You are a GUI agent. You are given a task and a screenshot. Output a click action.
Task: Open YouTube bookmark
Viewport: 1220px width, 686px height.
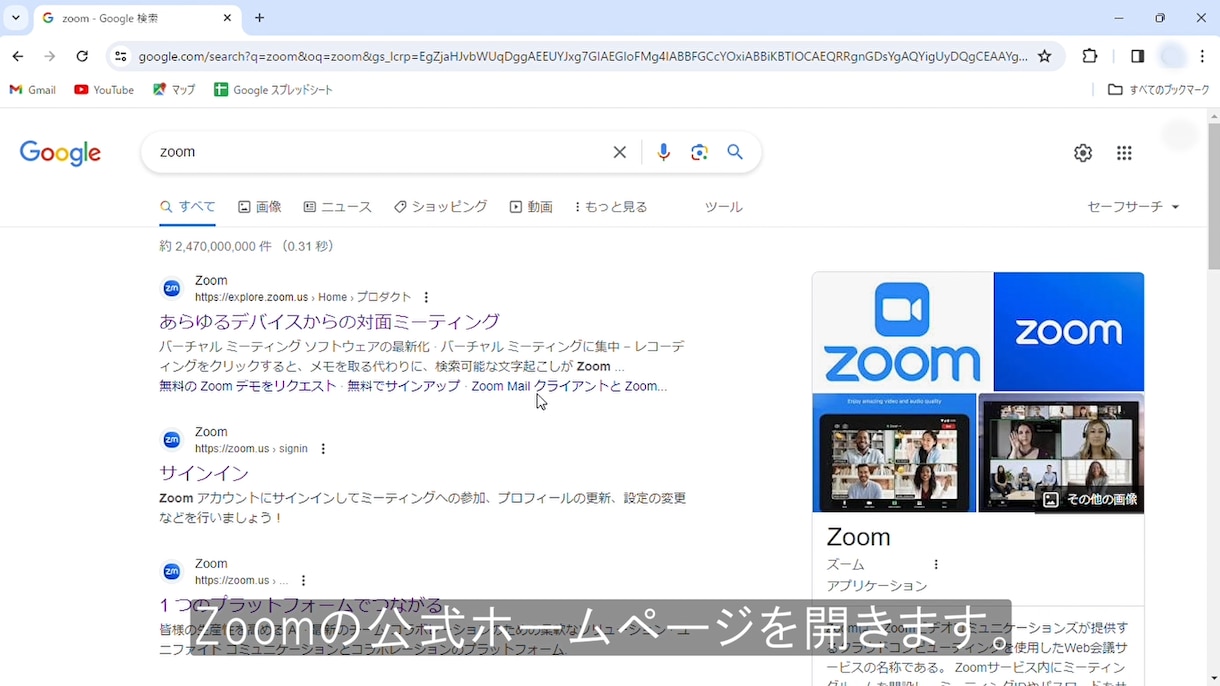click(x=104, y=90)
